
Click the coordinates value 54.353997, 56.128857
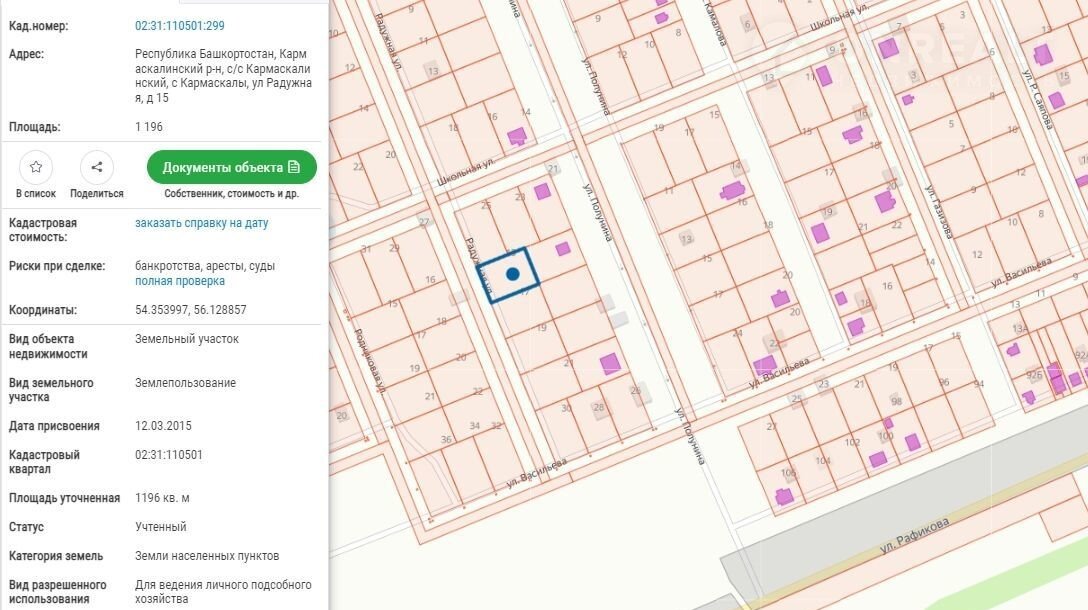[190, 310]
